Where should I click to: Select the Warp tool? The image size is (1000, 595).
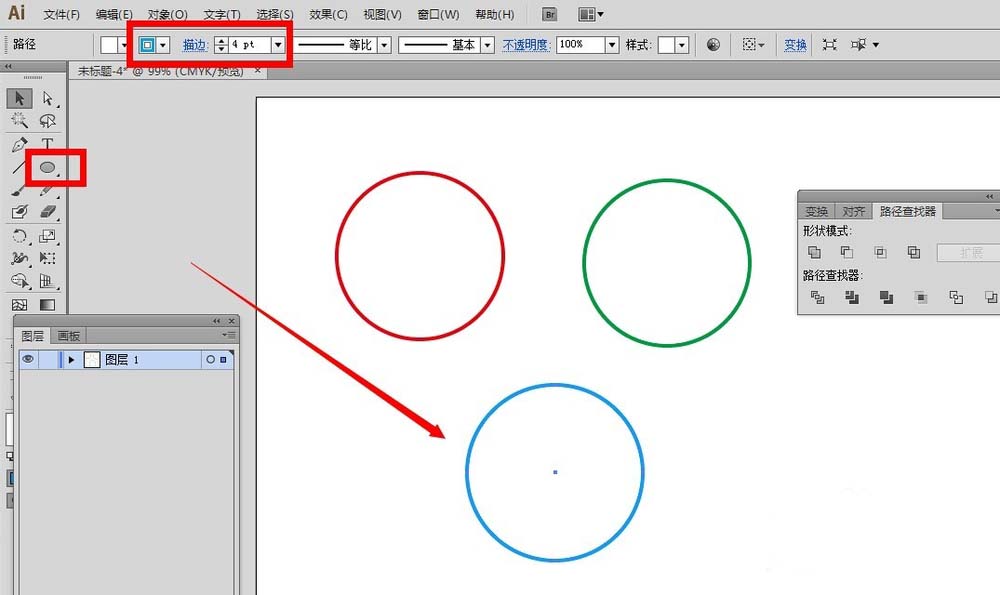click(x=19, y=258)
